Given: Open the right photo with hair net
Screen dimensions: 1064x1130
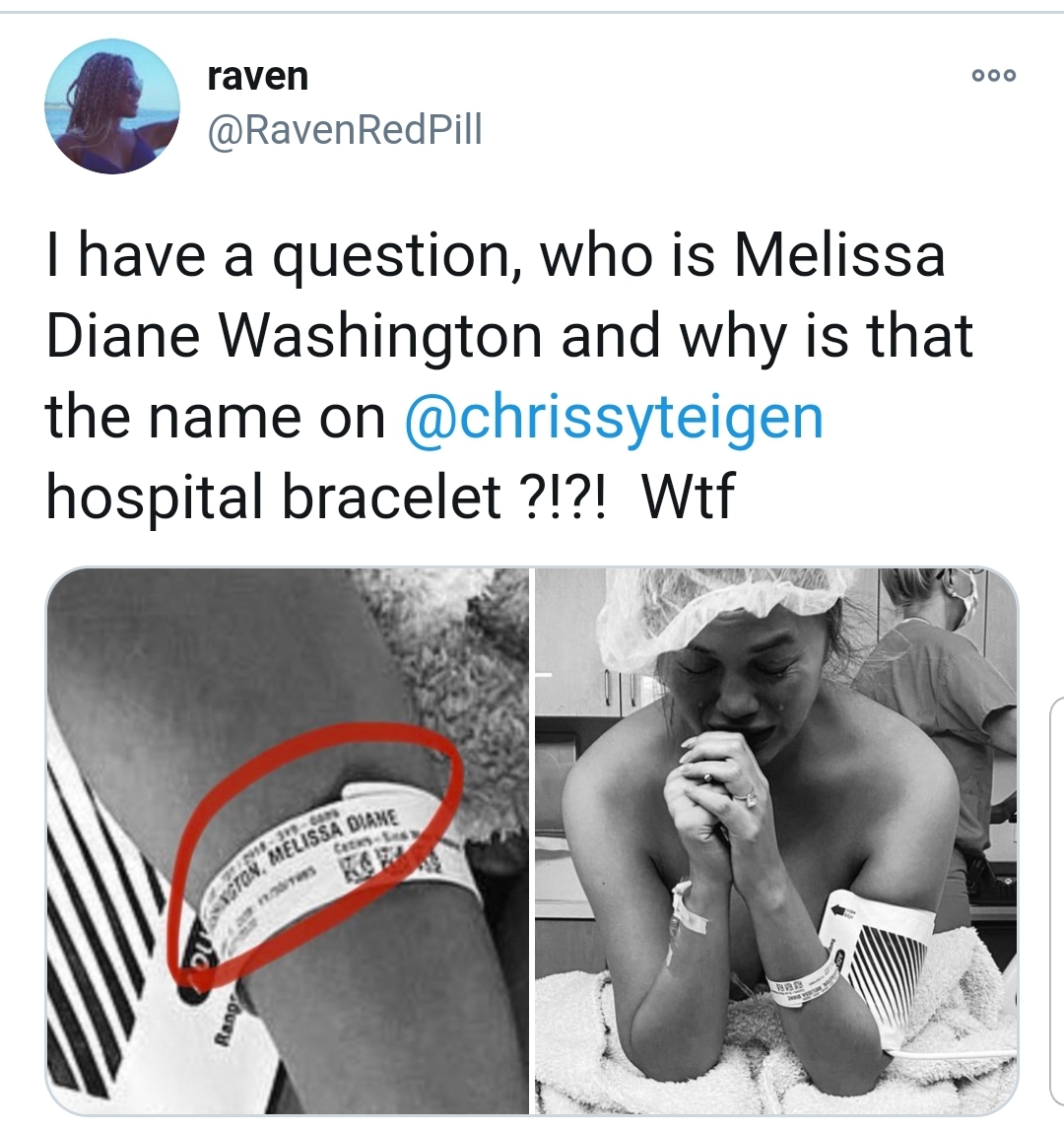Looking at the screenshot, I should (x=776, y=841).
